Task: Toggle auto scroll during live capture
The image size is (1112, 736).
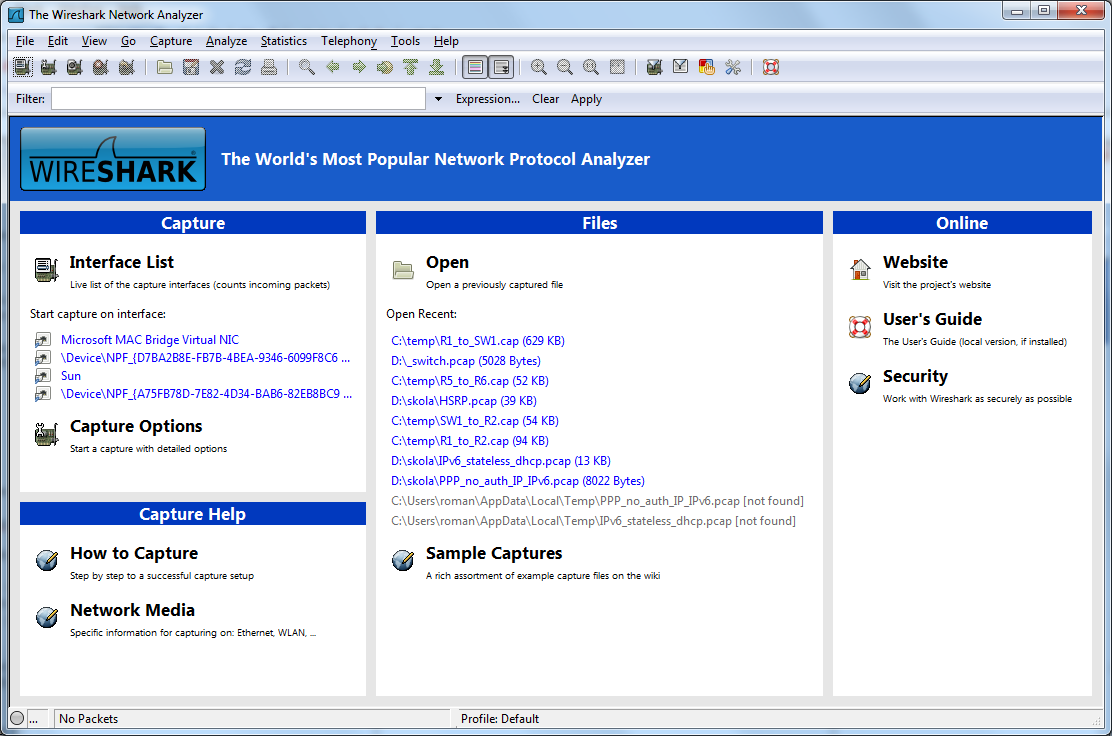Action: (501, 67)
